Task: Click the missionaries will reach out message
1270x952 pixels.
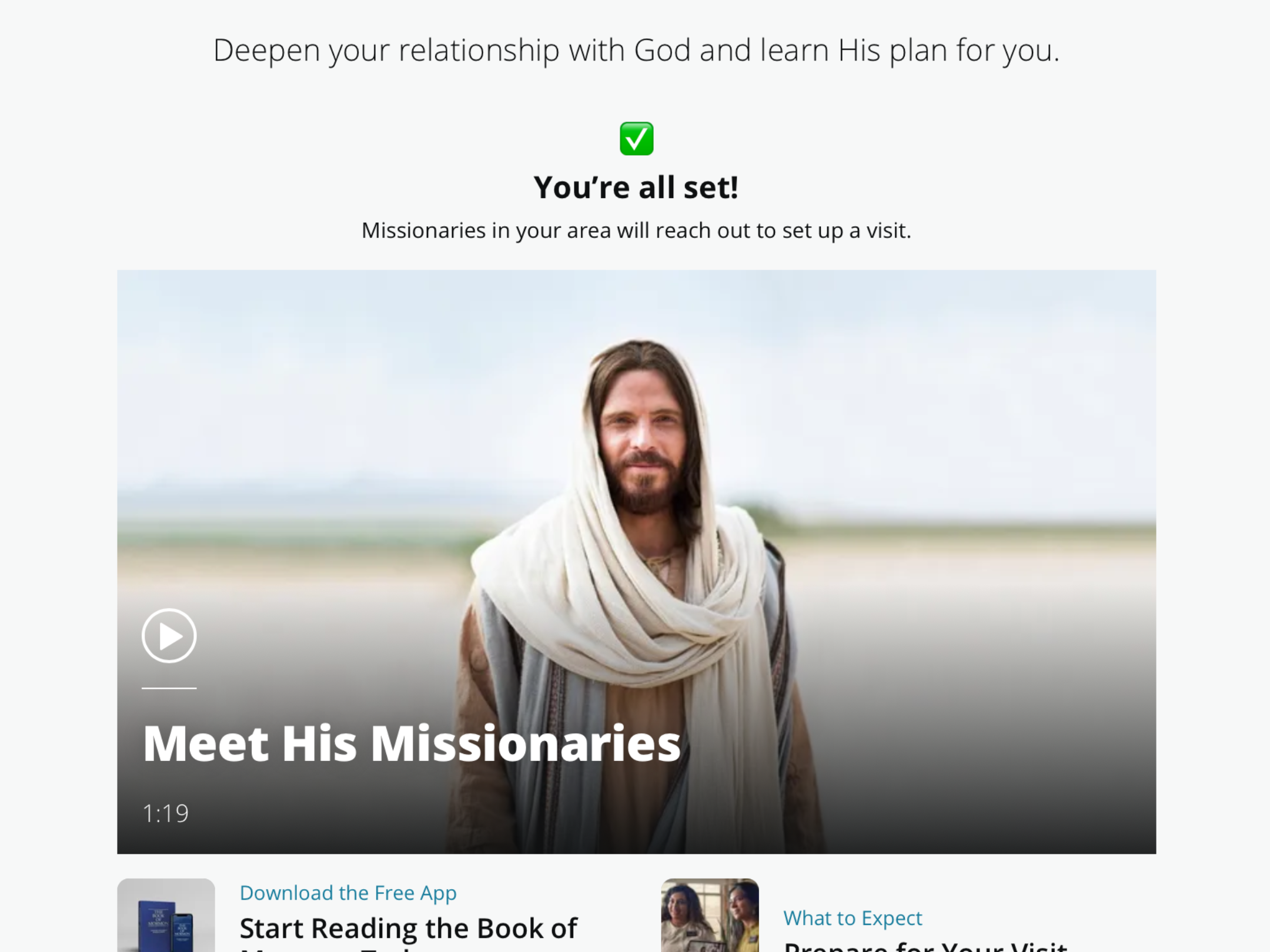Action: pyautogui.click(x=636, y=230)
